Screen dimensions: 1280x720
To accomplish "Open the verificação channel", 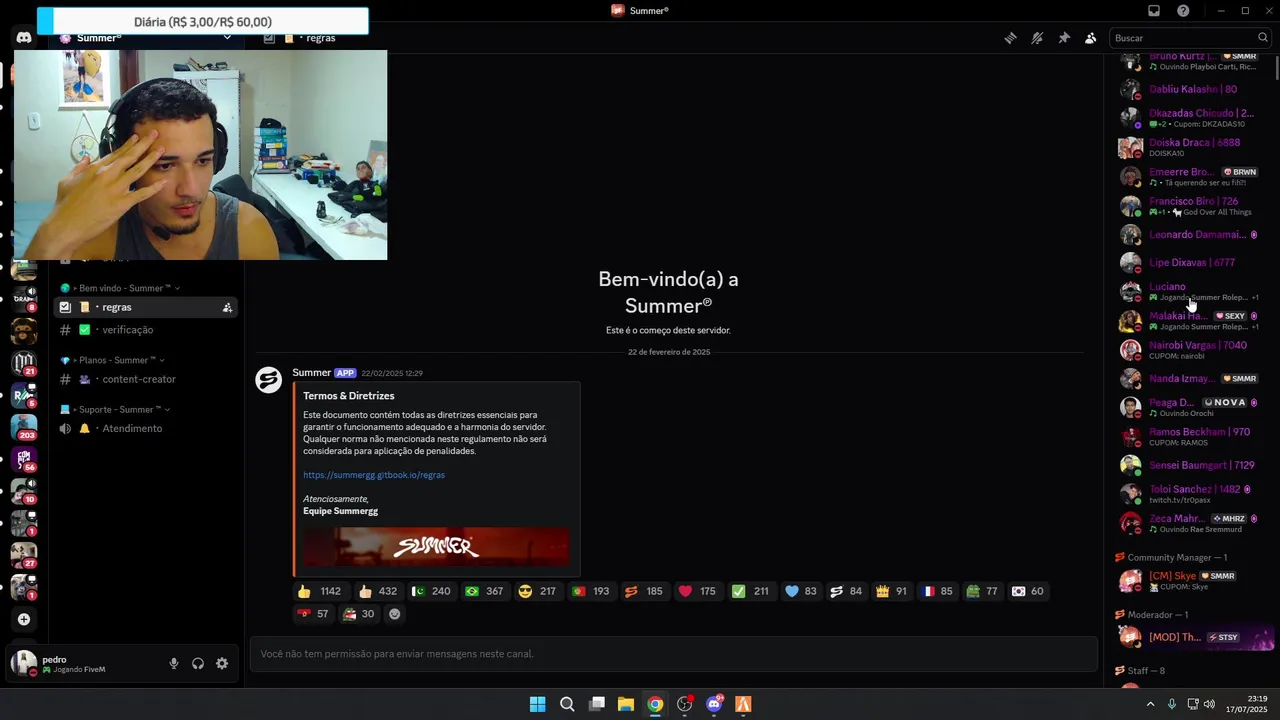I will [147, 330].
